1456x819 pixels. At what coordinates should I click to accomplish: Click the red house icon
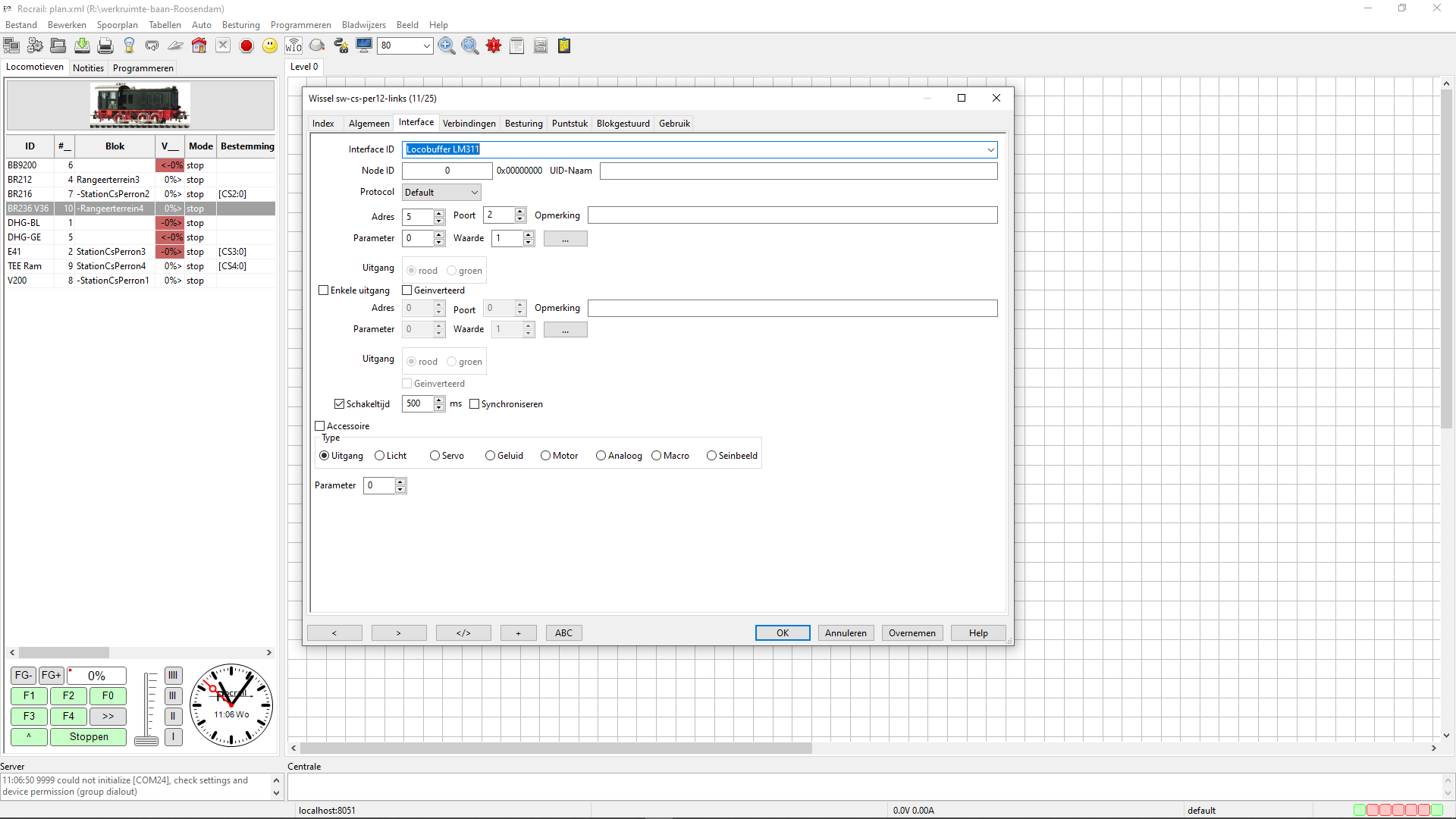point(199,45)
